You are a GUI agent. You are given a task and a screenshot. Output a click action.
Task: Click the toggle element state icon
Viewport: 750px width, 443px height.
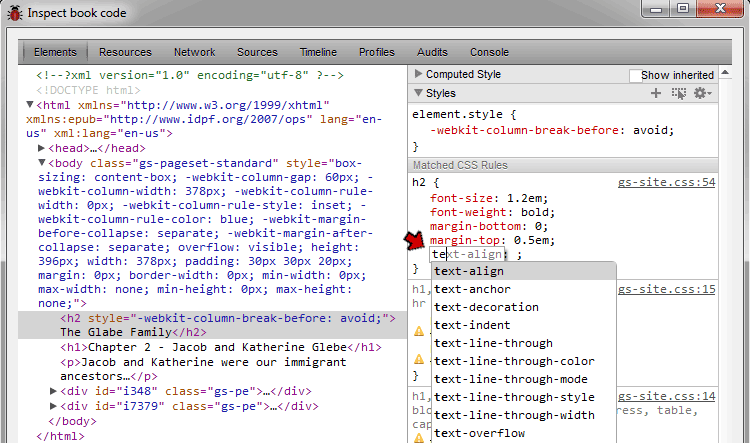click(680, 93)
